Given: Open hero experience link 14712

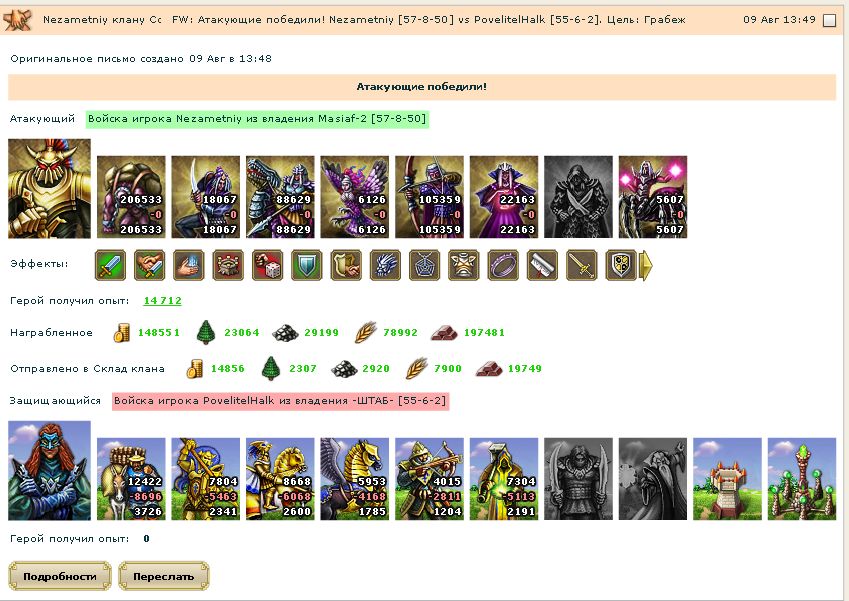Looking at the screenshot, I should 162,301.
